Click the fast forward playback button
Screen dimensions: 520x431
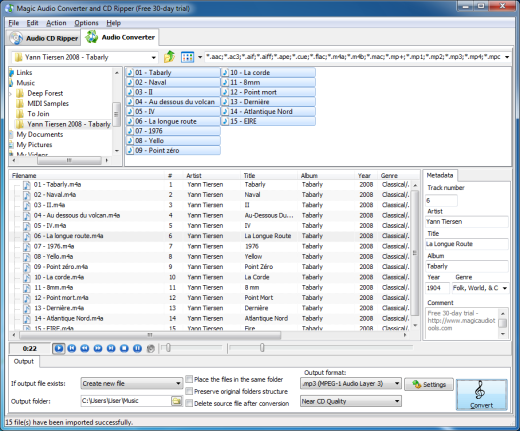tap(98, 349)
